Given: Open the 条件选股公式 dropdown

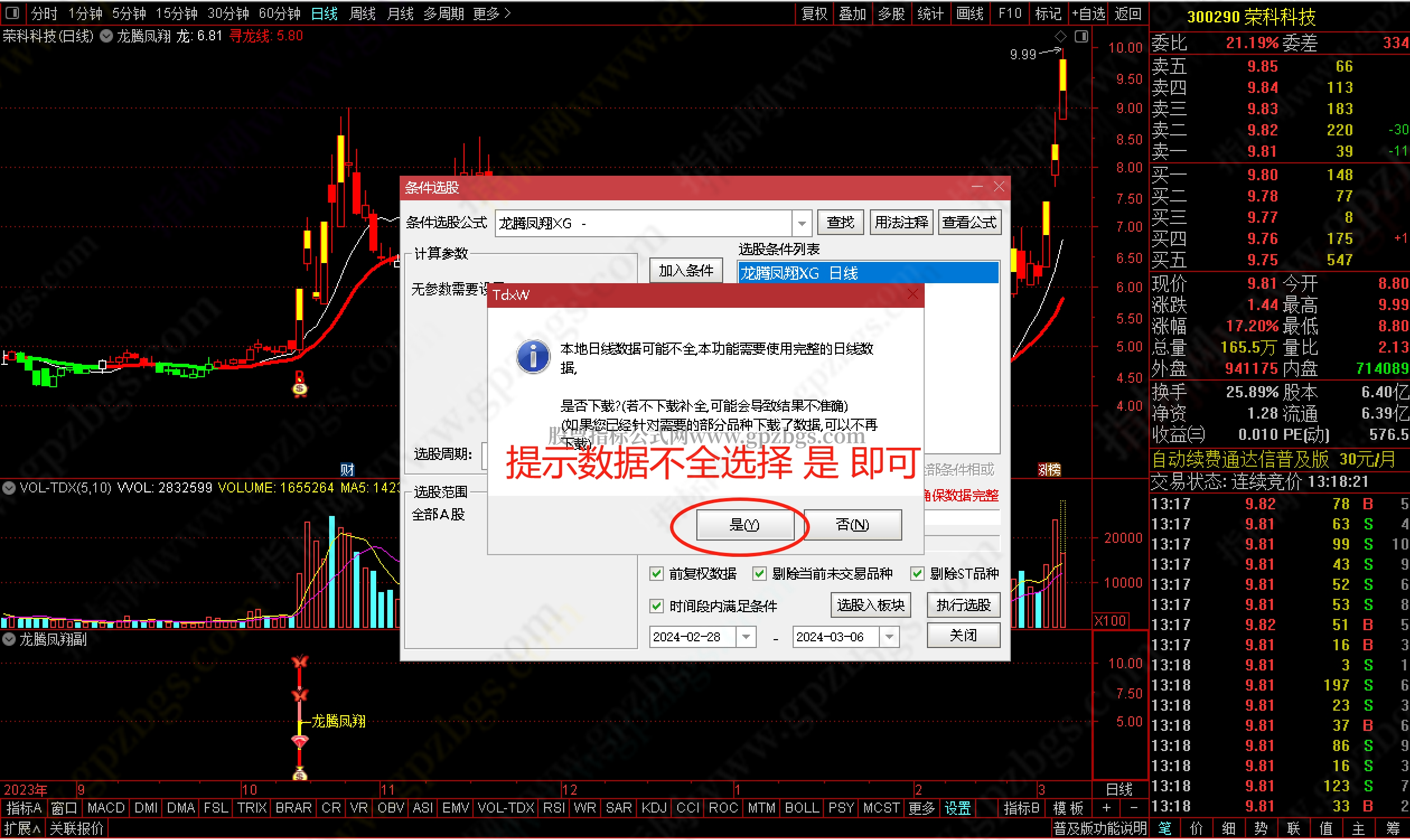Looking at the screenshot, I should pos(802,224).
